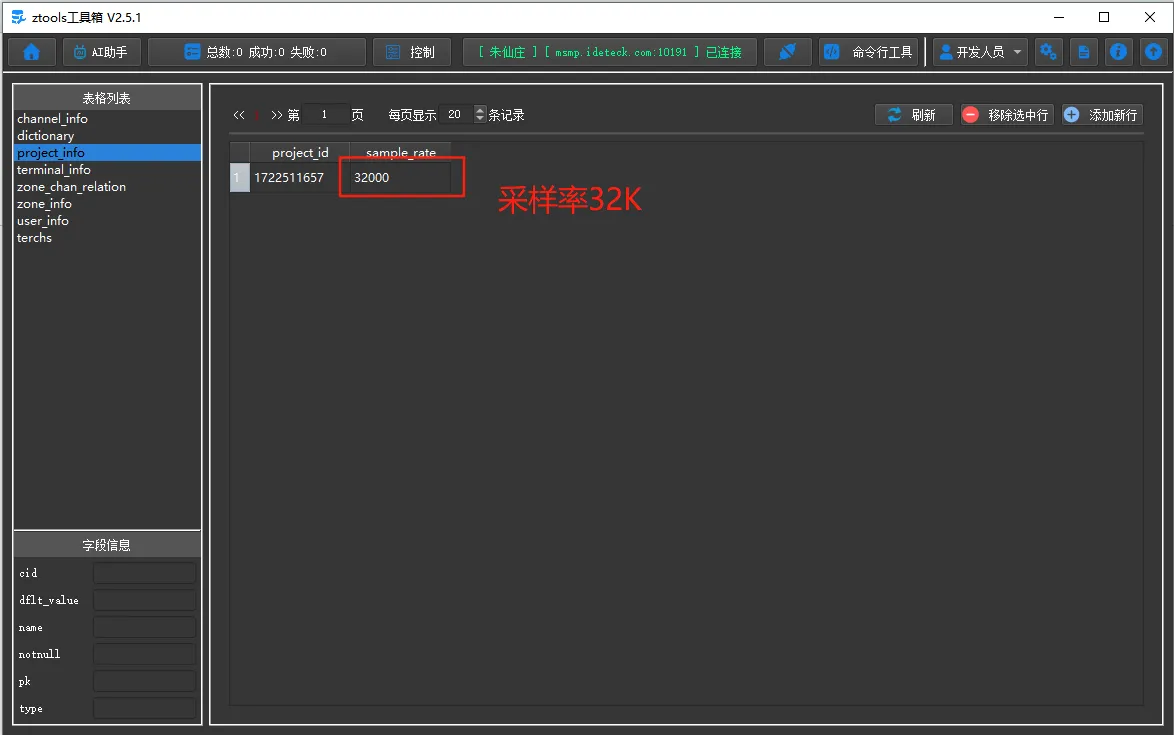The height and width of the screenshot is (735, 1174).
Task: Open the 开发人员 role dropdown
Action: click(980, 51)
